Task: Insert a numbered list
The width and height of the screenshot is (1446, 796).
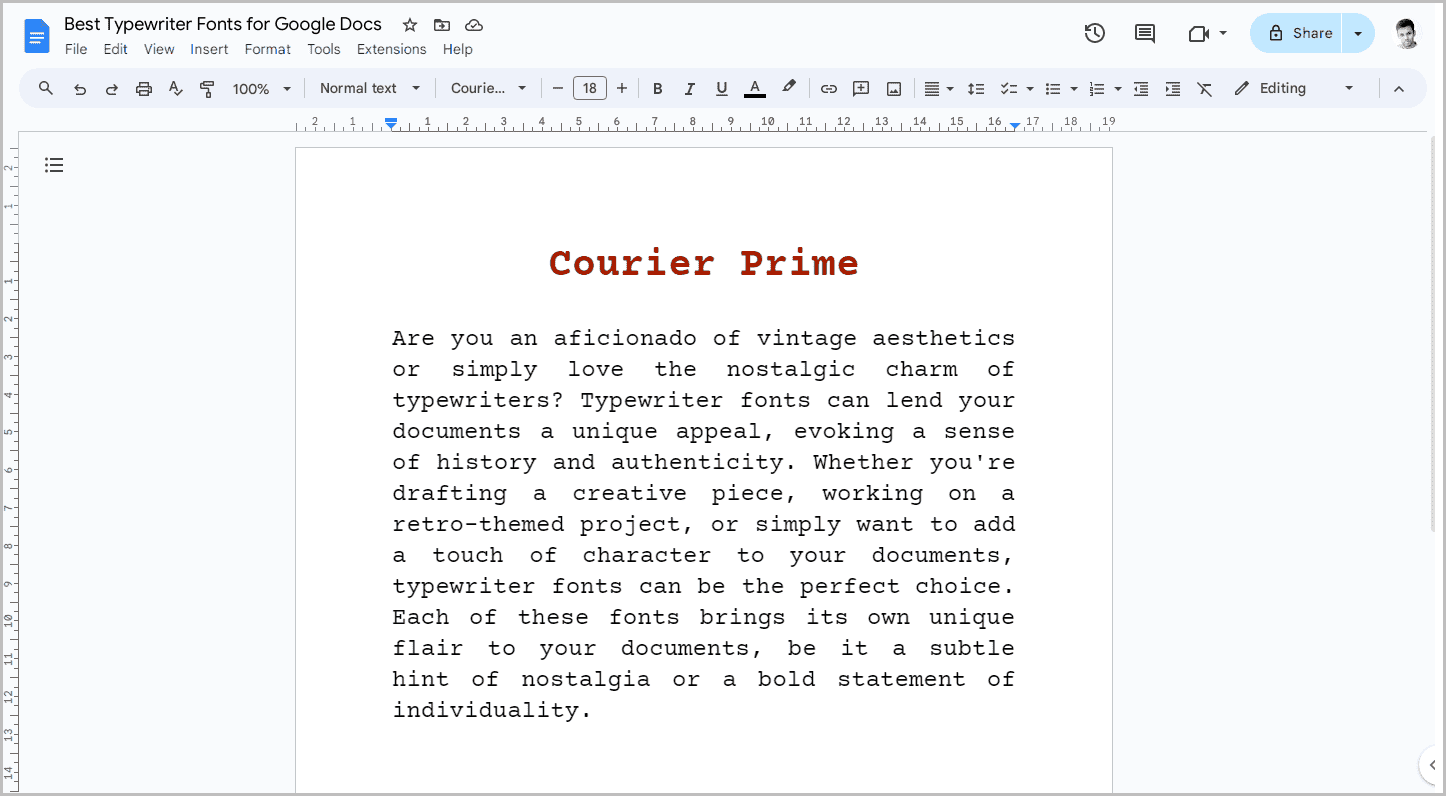Action: tap(1097, 89)
